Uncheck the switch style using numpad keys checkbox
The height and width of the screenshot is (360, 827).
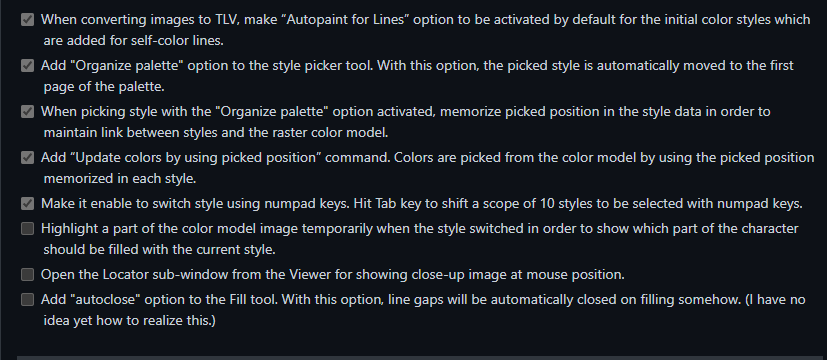tap(27, 203)
